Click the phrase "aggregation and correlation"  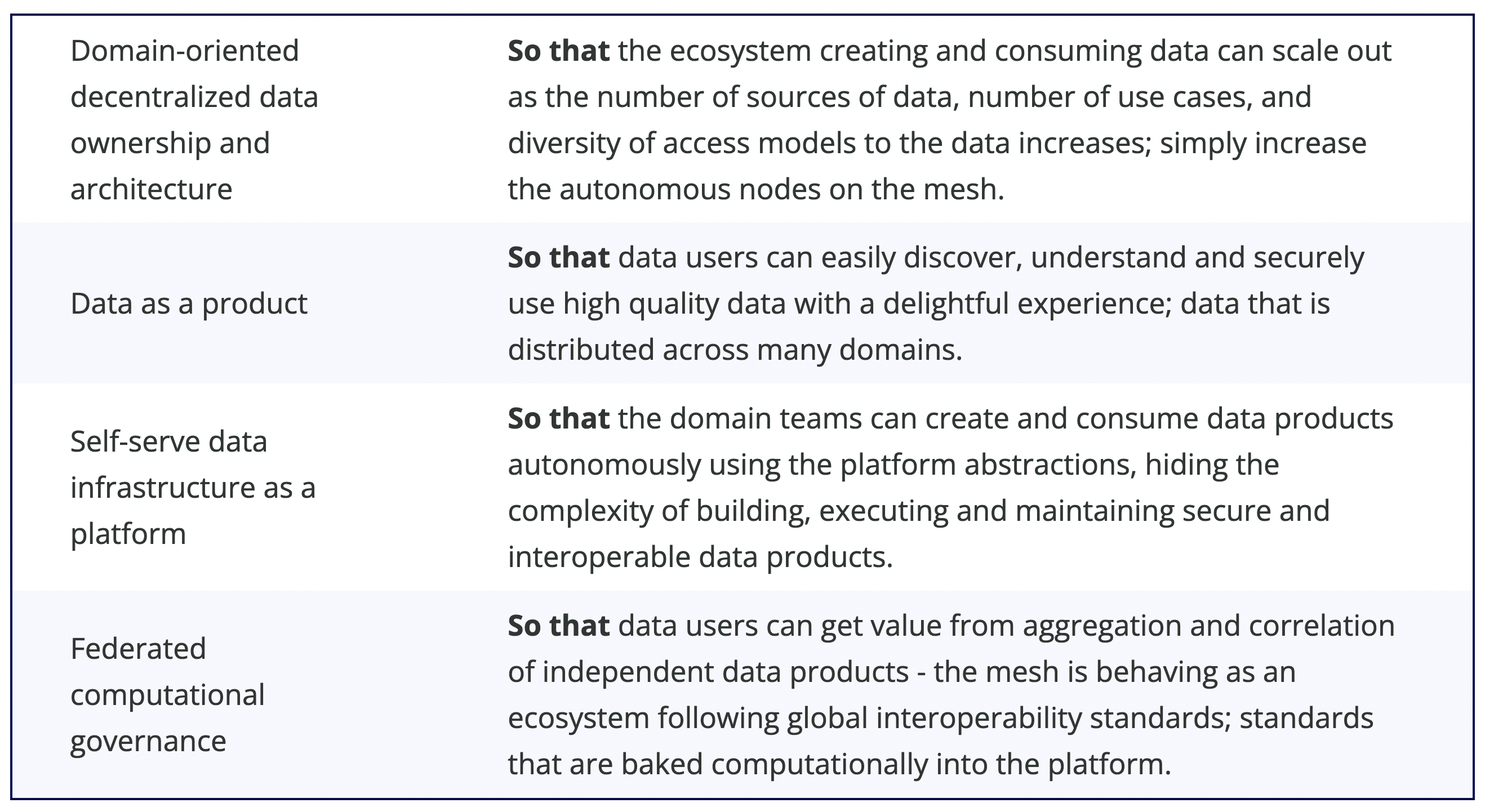(x=1208, y=626)
